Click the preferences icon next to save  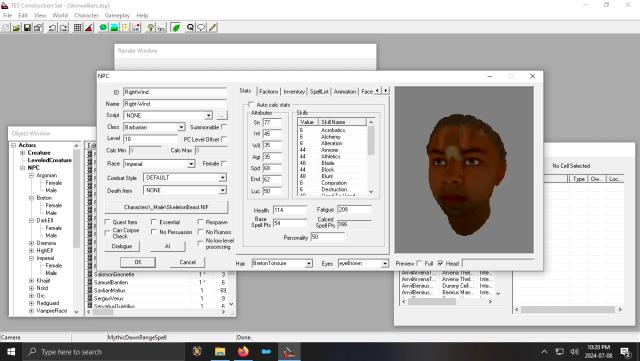coord(38,27)
